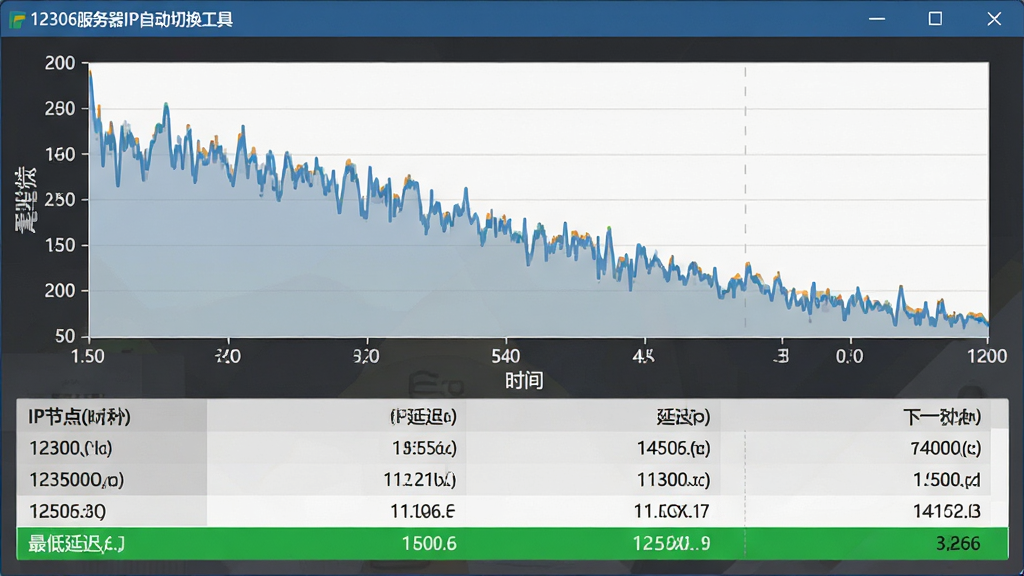Maximize the IP switching tool window
This screenshot has height=576, width=1024.
[x=935, y=19]
